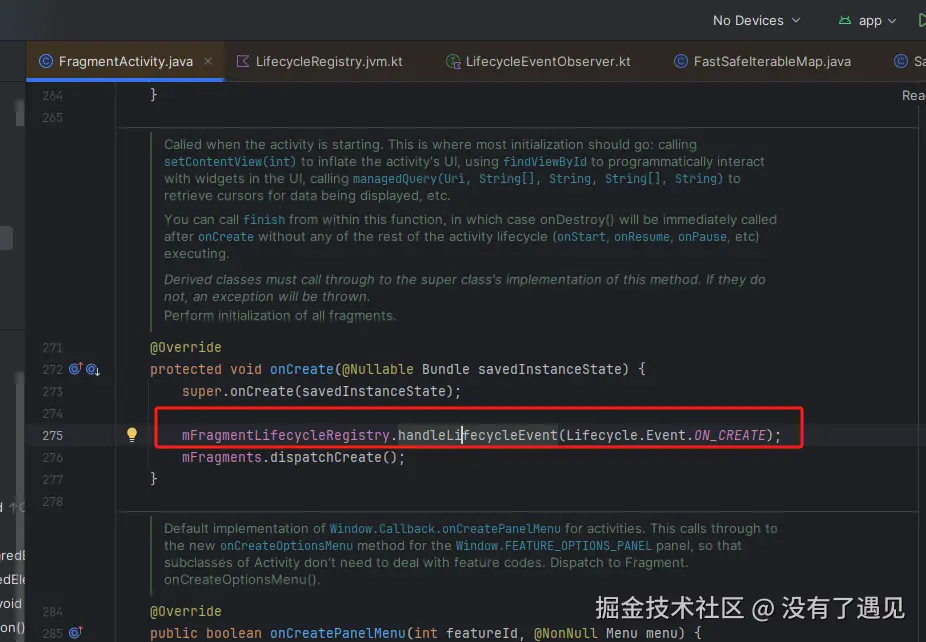The height and width of the screenshot is (642, 926).
Task: Click the class icon on FragmentActivity.java tab
Action: [45, 61]
